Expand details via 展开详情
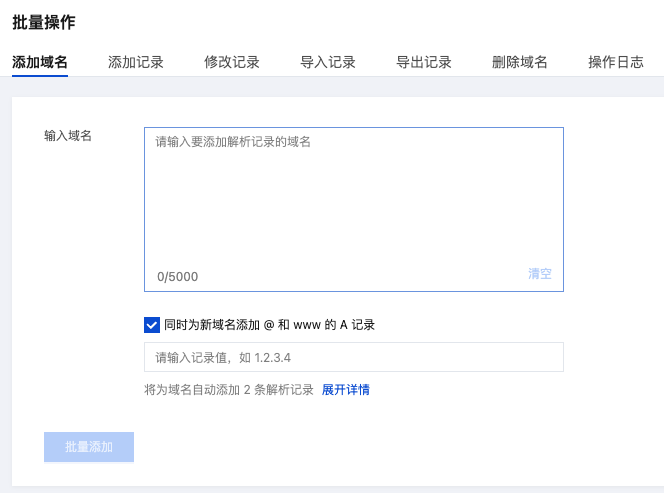The height and width of the screenshot is (493, 664). pyautogui.click(x=345, y=389)
